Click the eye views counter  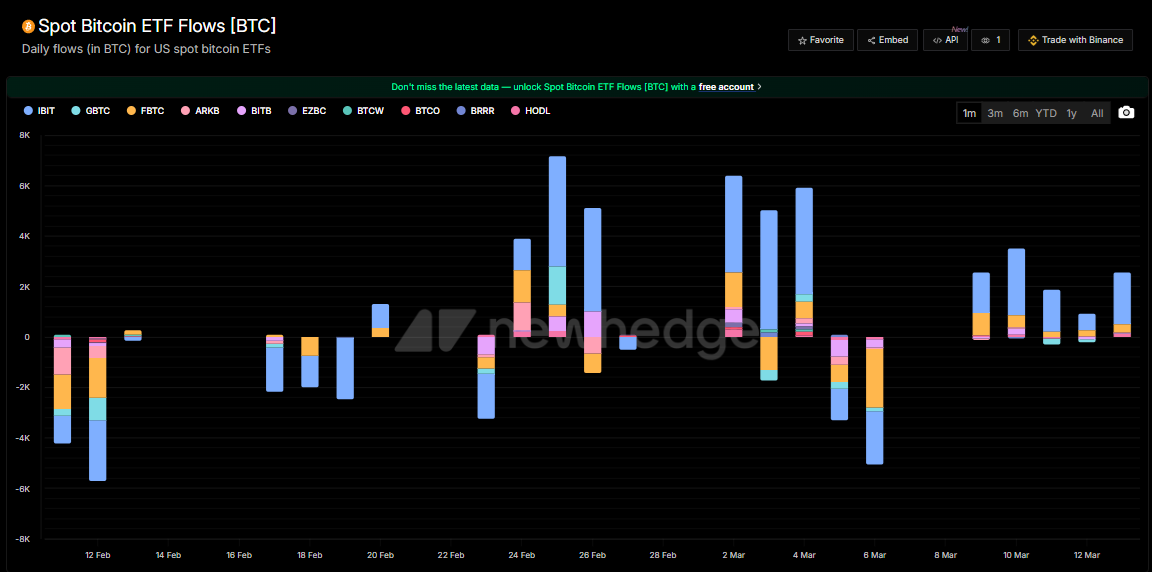[x=990, y=40]
